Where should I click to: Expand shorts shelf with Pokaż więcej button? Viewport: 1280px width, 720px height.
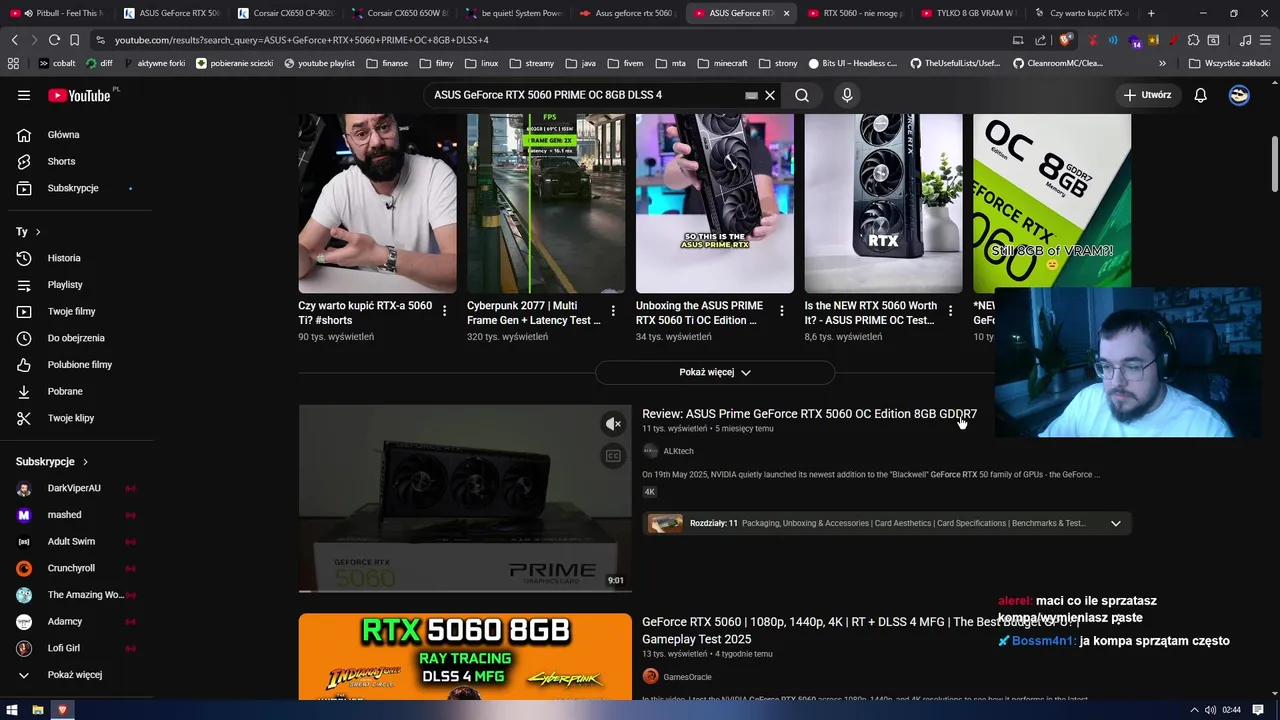point(715,372)
